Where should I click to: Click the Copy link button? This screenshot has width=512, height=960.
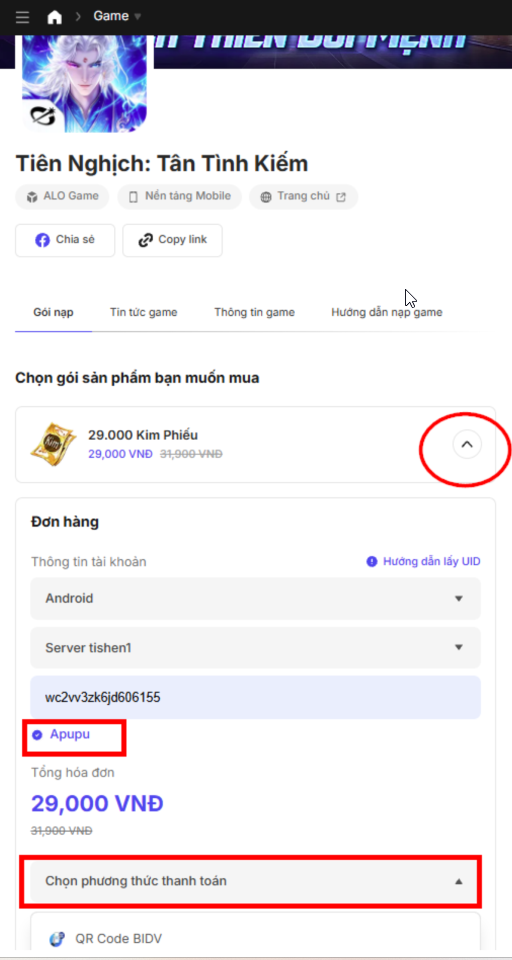[173, 240]
